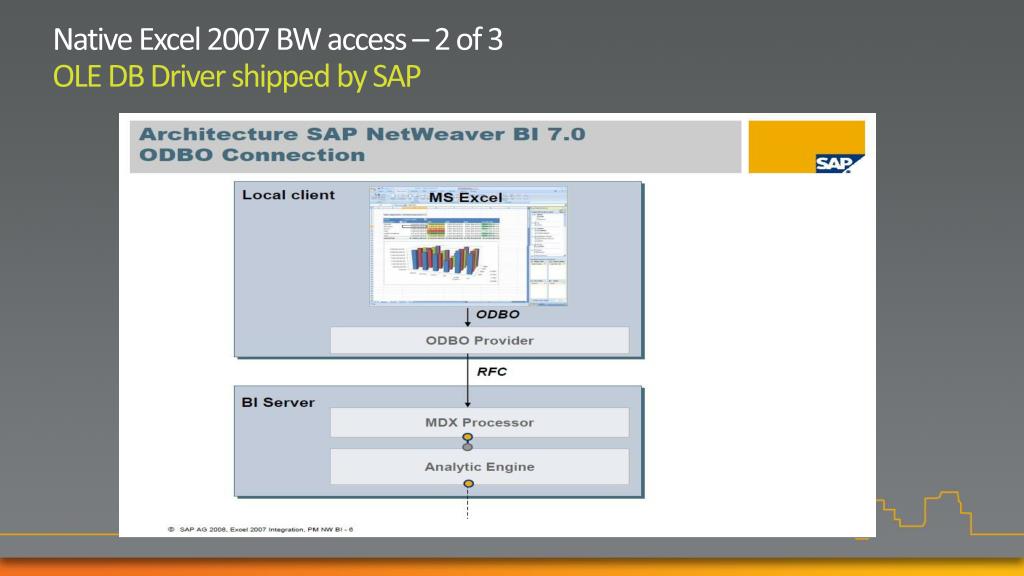
Task: Select the 'Analytic Engine' box
Action: pos(479,467)
